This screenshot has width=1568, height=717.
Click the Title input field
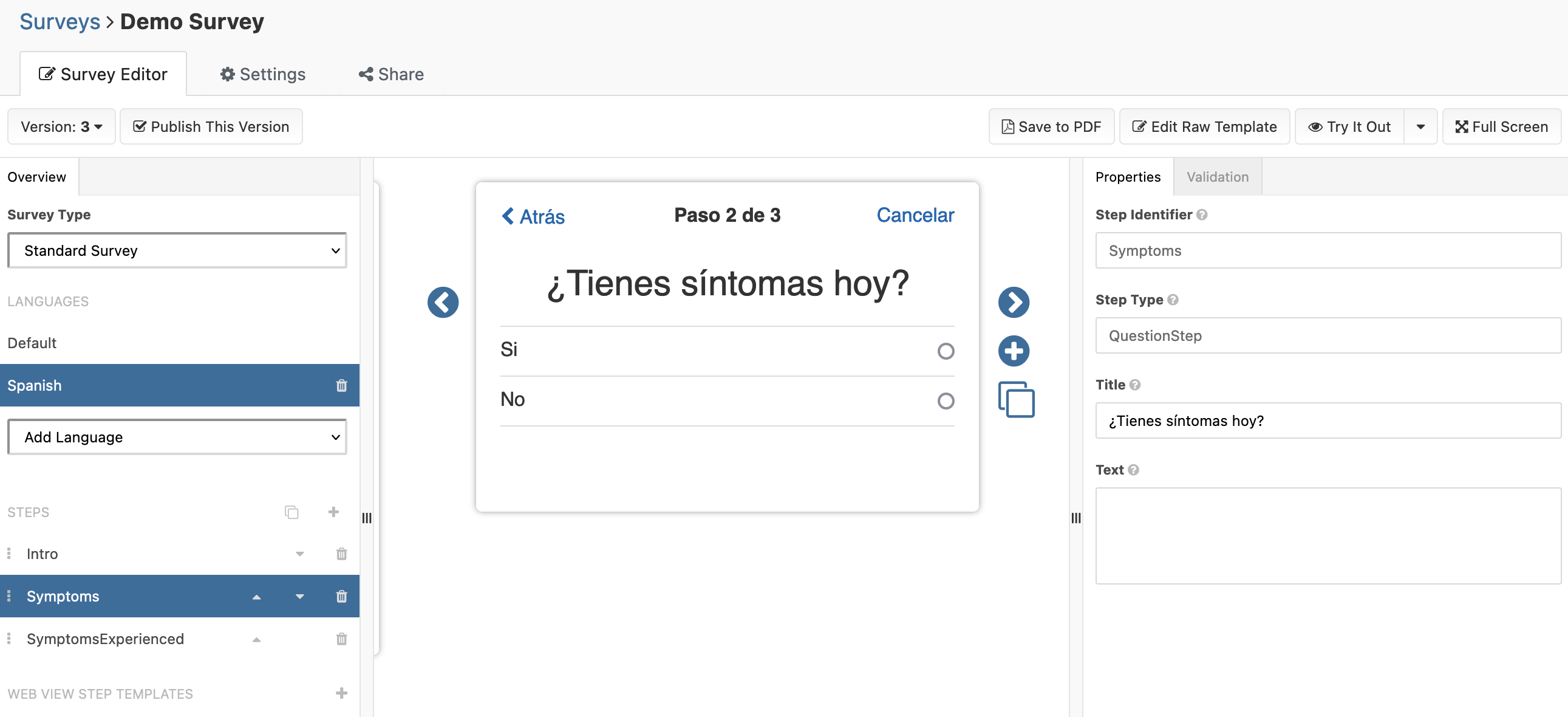click(1328, 420)
